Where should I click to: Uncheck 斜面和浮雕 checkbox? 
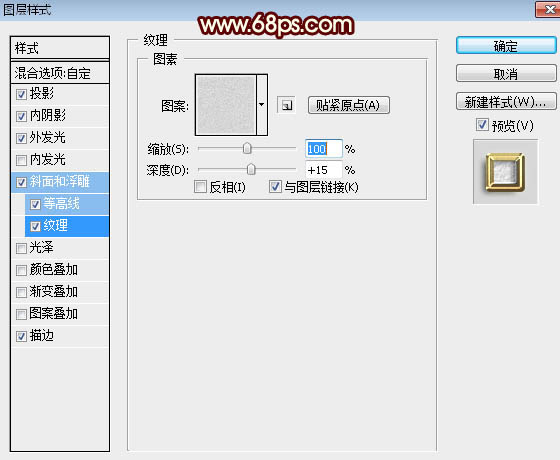(21, 182)
